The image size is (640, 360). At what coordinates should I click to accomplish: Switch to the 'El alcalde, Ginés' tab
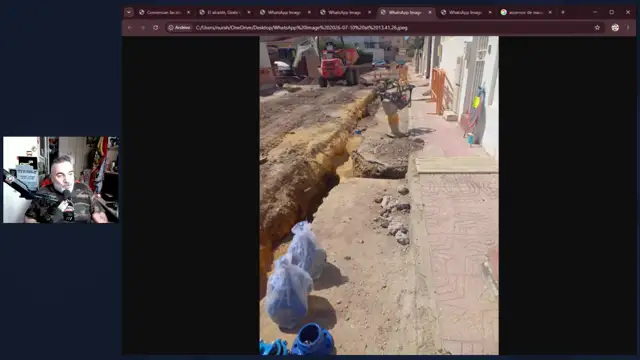[x=224, y=12]
